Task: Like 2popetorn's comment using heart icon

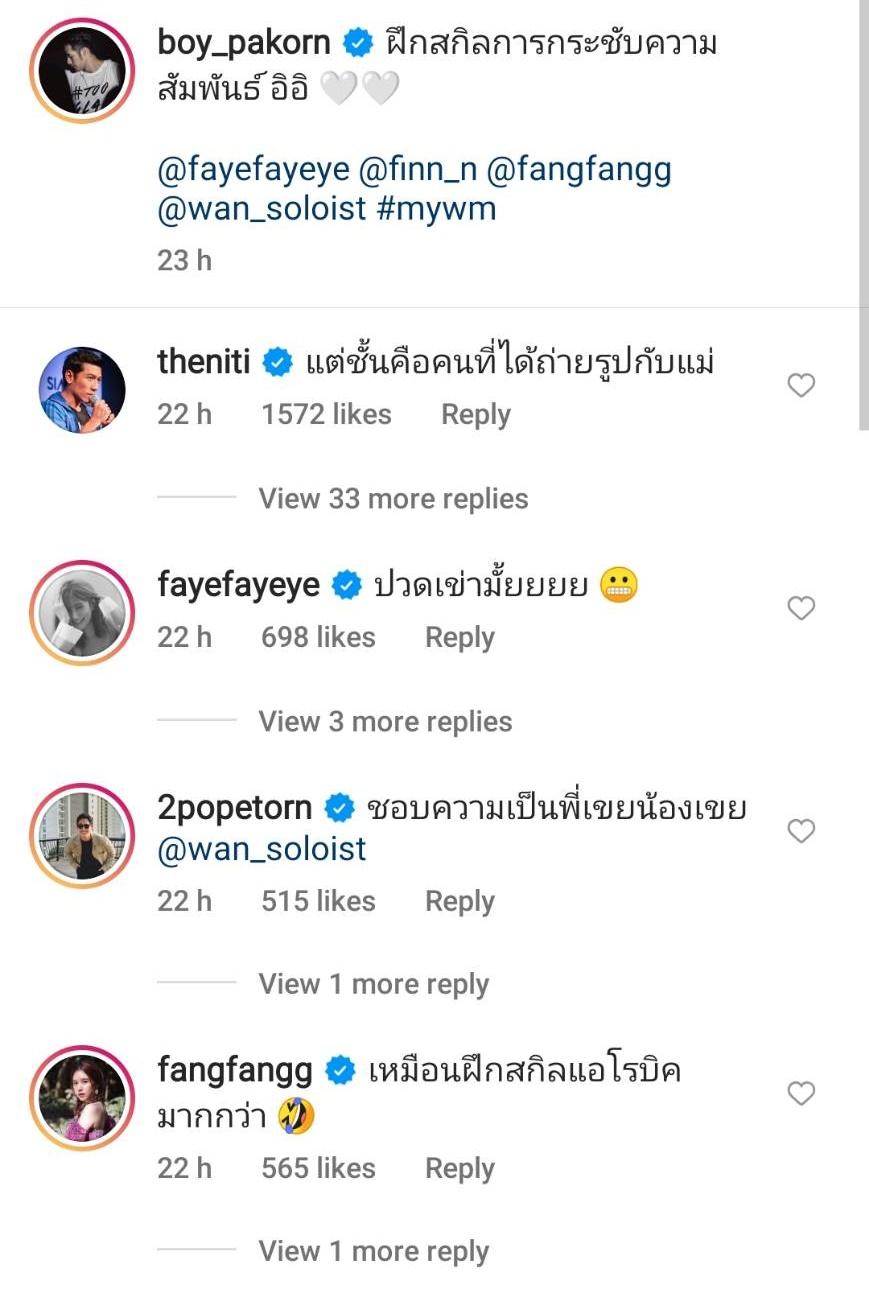Action: (801, 831)
